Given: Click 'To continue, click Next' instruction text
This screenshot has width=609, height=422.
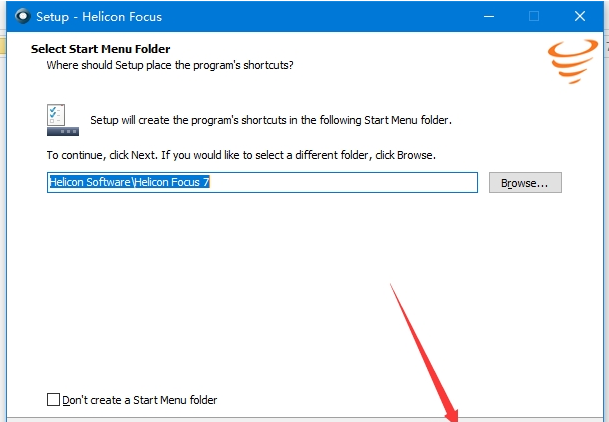Looking at the screenshot, I should (241, 155).
